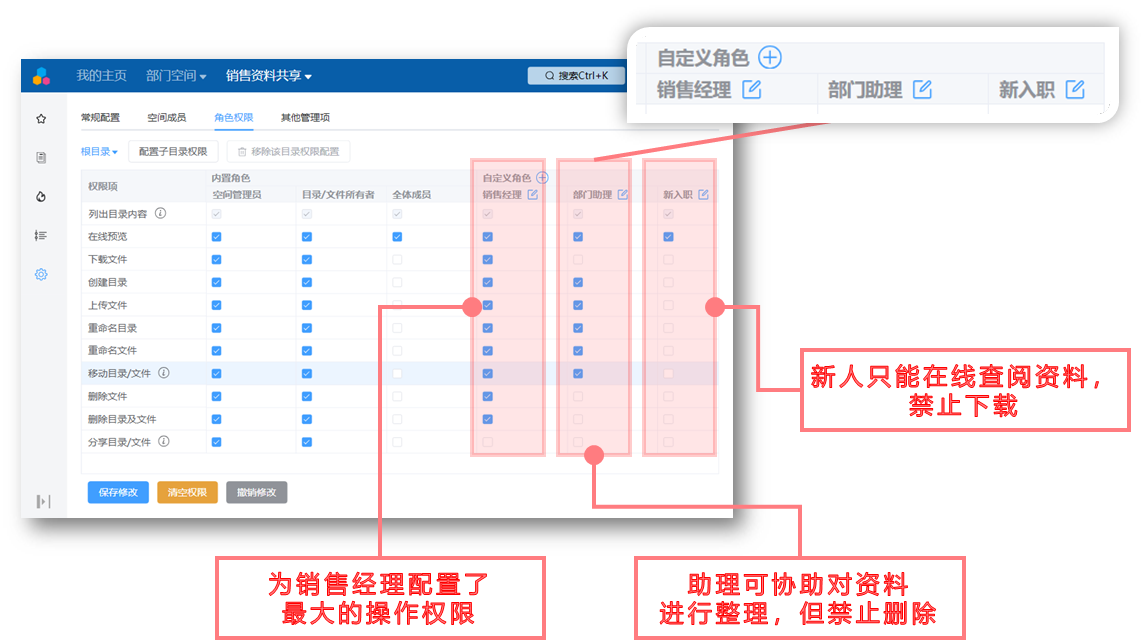Expand the 销售资料共享 dropdown
This screenshot has height=640, width=1146.
pos(269,75)
